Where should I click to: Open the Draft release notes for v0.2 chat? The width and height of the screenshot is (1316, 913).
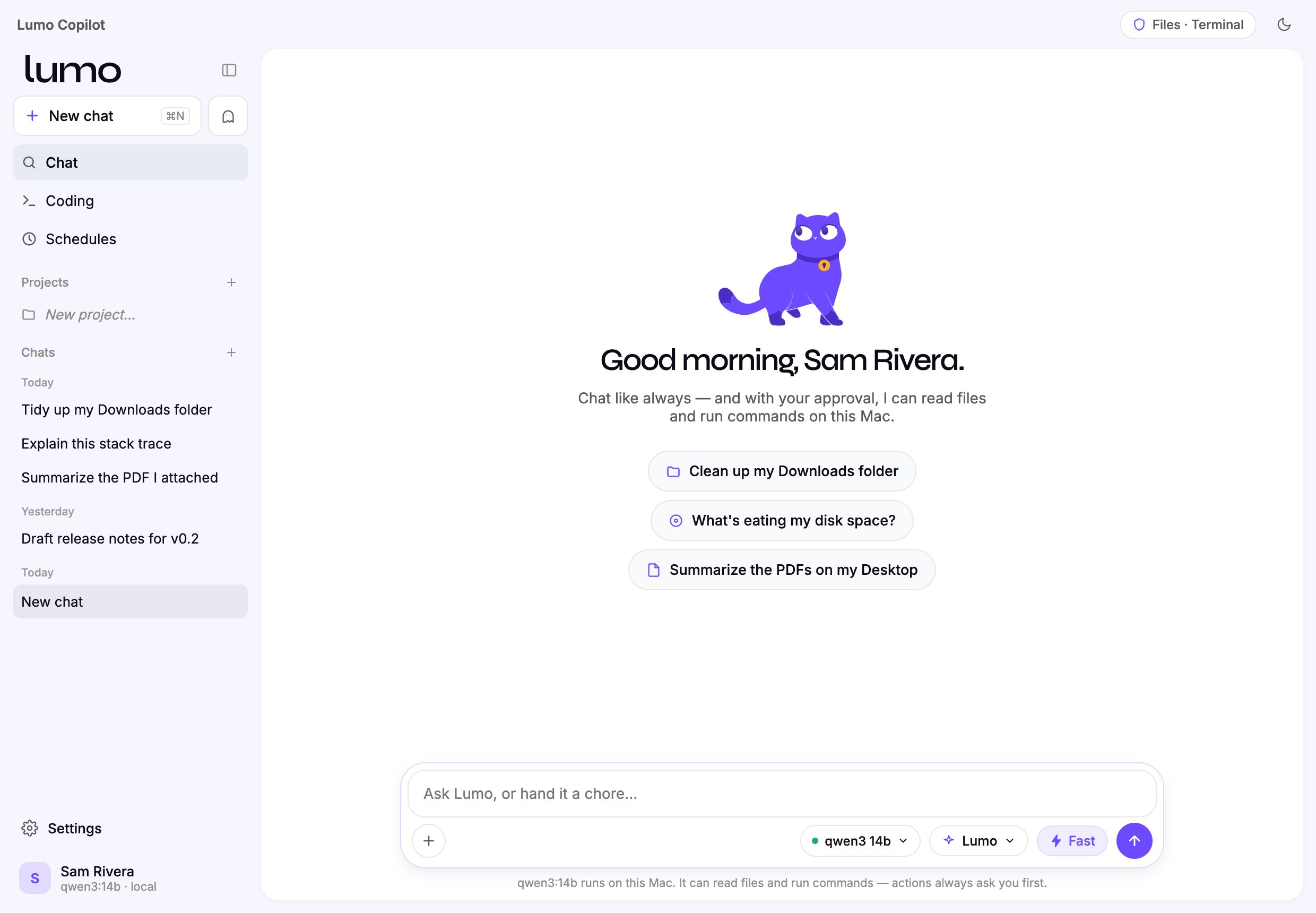click(x=131, y=538)
